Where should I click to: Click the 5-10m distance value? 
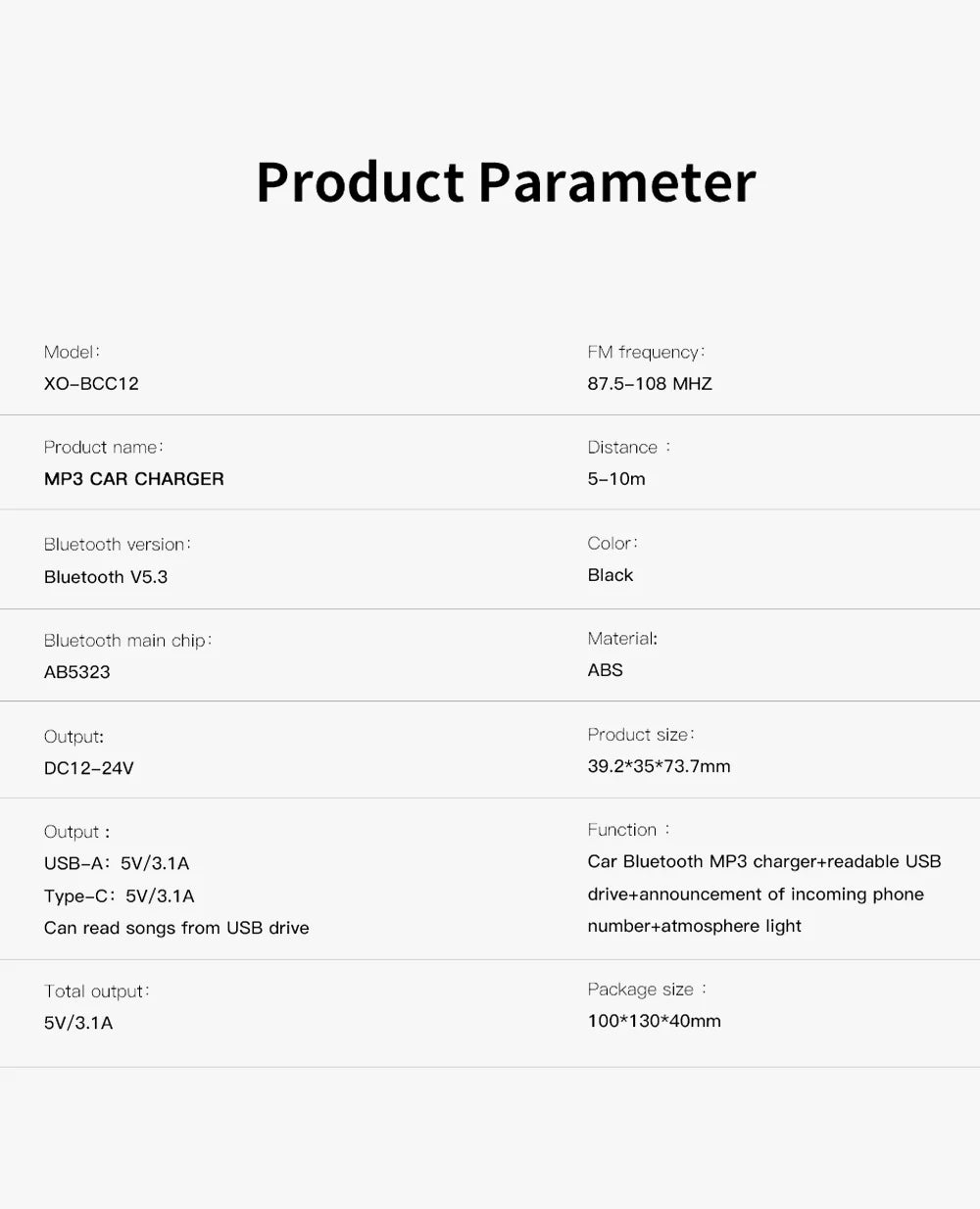click(616, 479)
